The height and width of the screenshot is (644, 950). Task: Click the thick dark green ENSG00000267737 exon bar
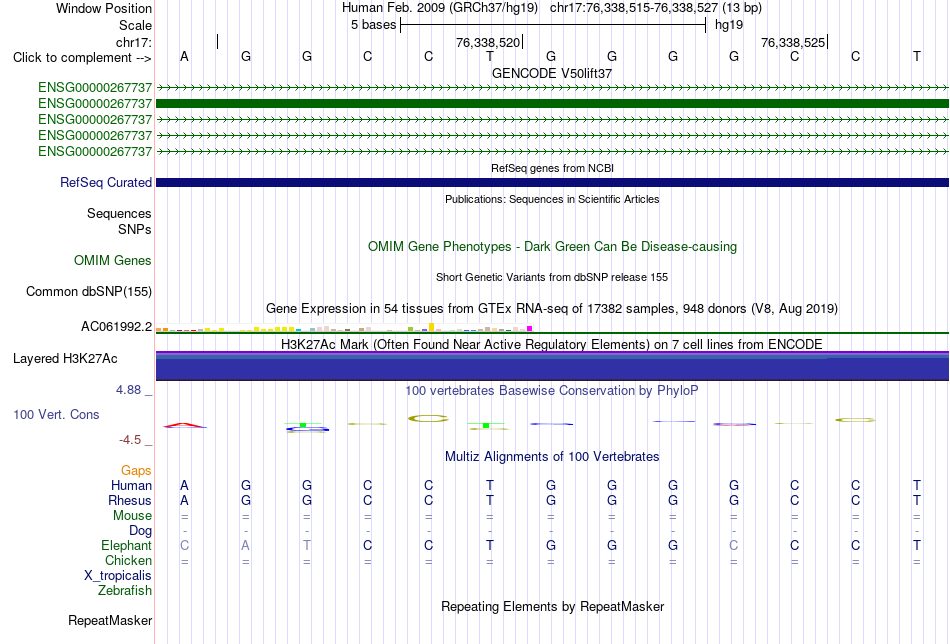pos(552,104)
